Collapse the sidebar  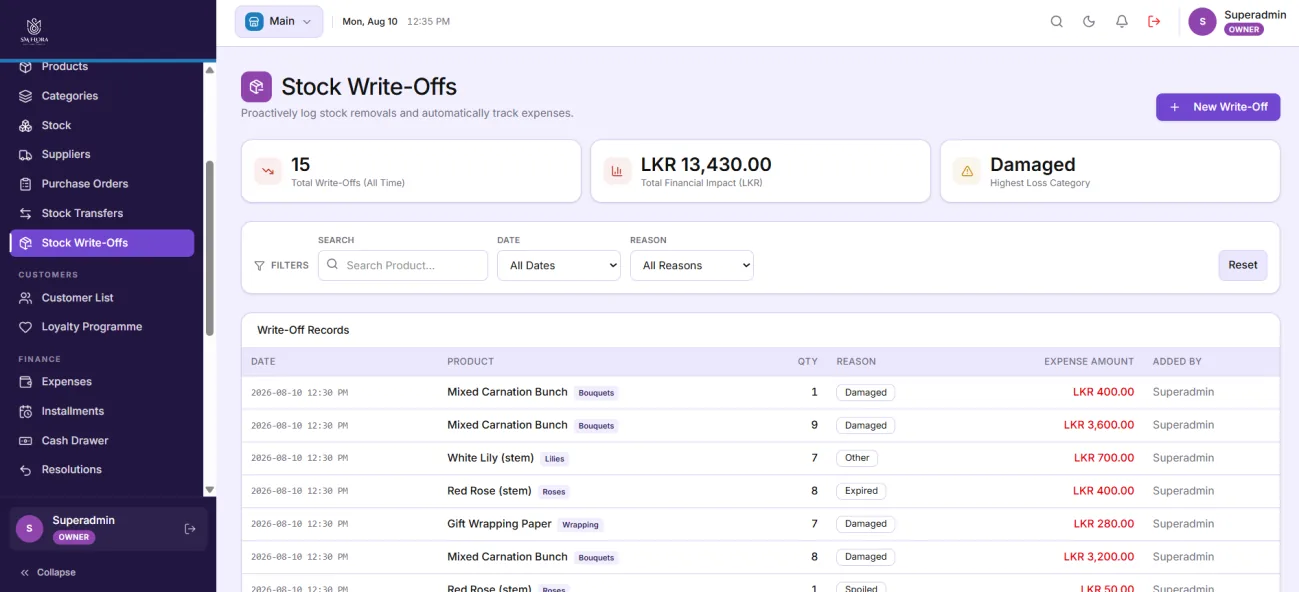tap(48, 572)
